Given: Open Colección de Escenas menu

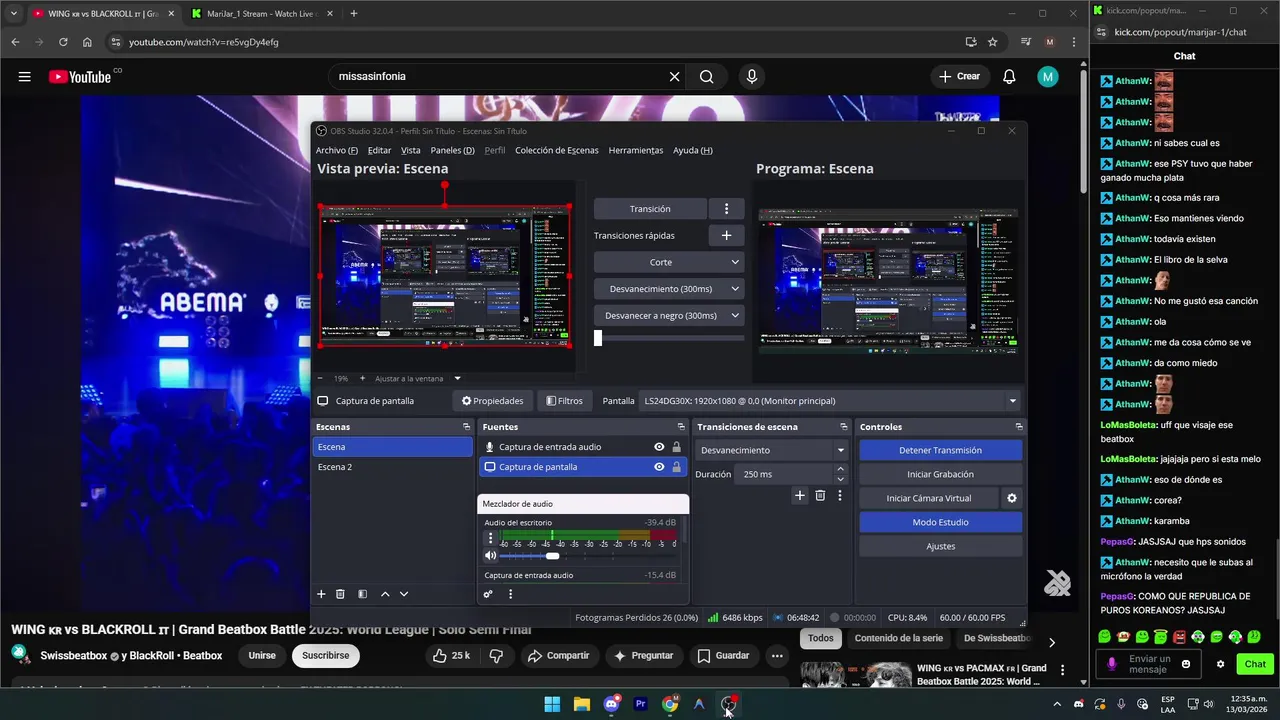Looking at the screenshot, I should pyautogui.click(x=556, y=150).
